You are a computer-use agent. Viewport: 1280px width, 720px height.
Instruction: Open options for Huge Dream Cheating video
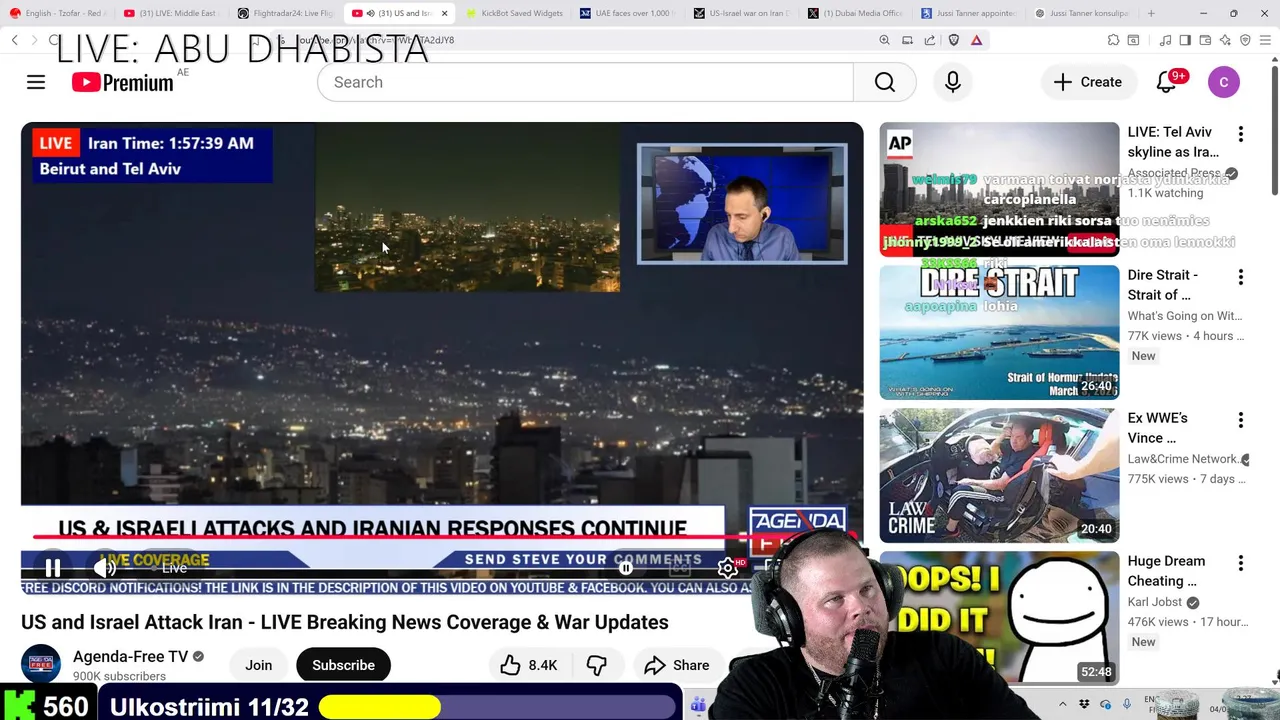point(1240,563)
